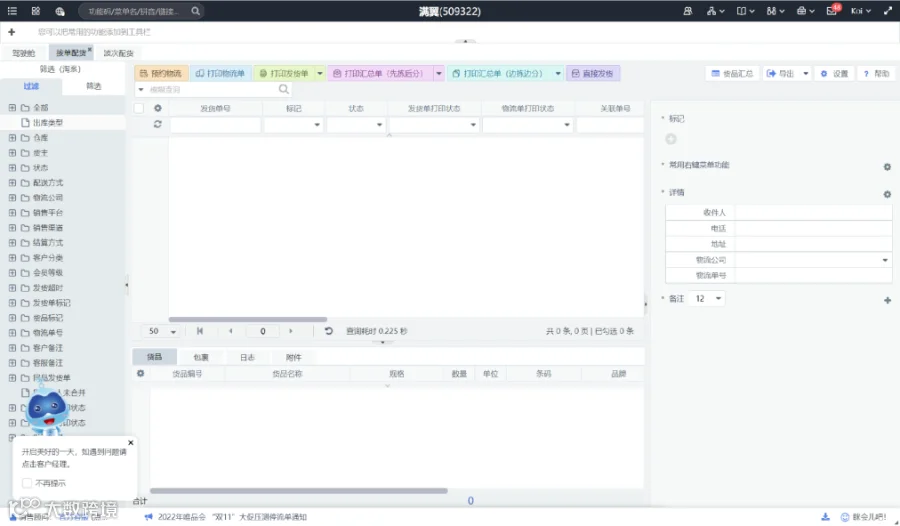Image resolution: width=900 pixels, height=526 pixels.
Task: Click the 直接发货 button
Action: pos(593,74)
